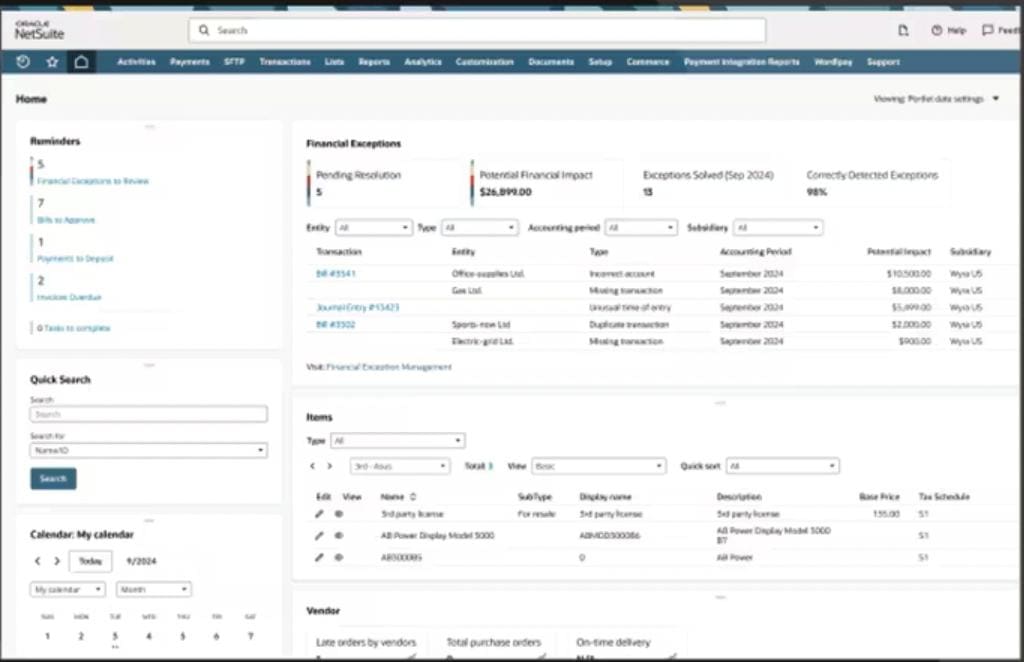Screen dimensions: 1024x662
Task: Open the Subsidiary filter dropdown
Action: [778, 227]
